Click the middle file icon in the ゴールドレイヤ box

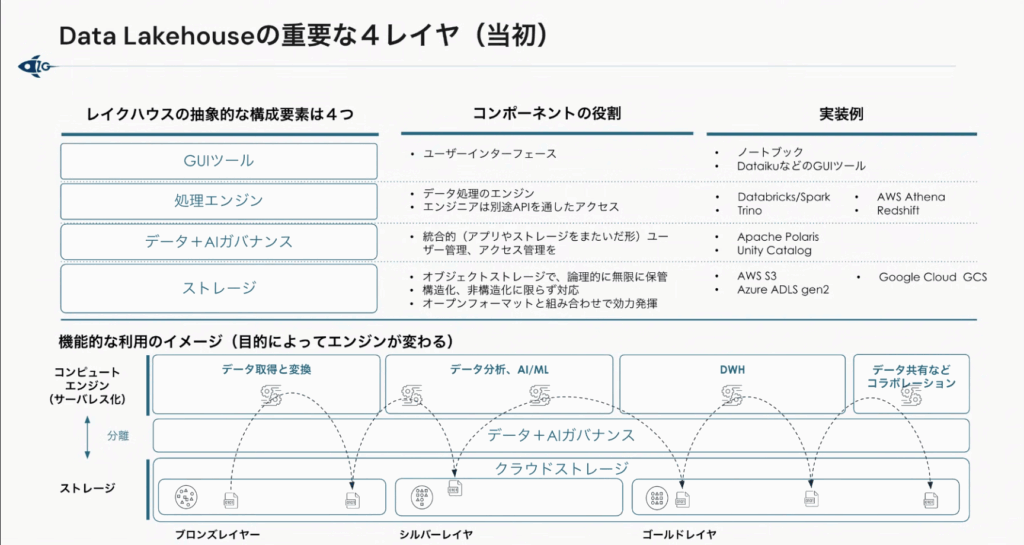tap(811, 499)
